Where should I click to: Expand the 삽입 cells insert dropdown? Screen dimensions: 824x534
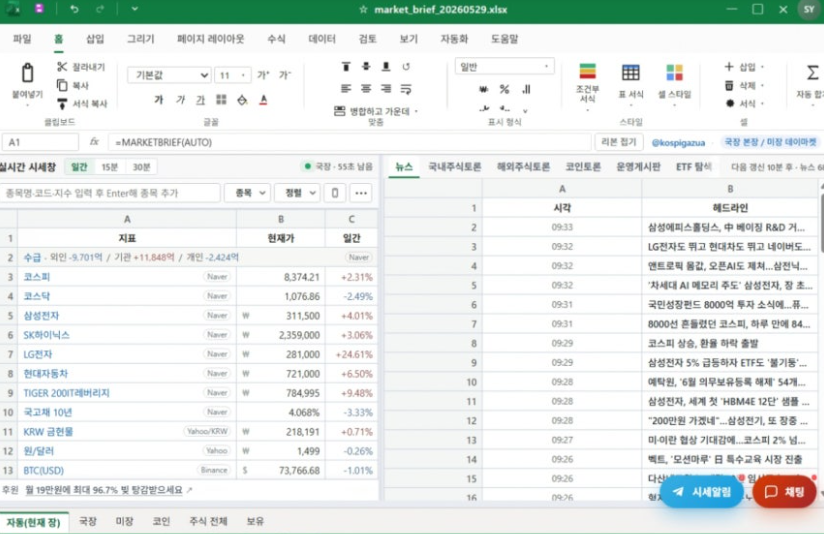tap(745, 67)
